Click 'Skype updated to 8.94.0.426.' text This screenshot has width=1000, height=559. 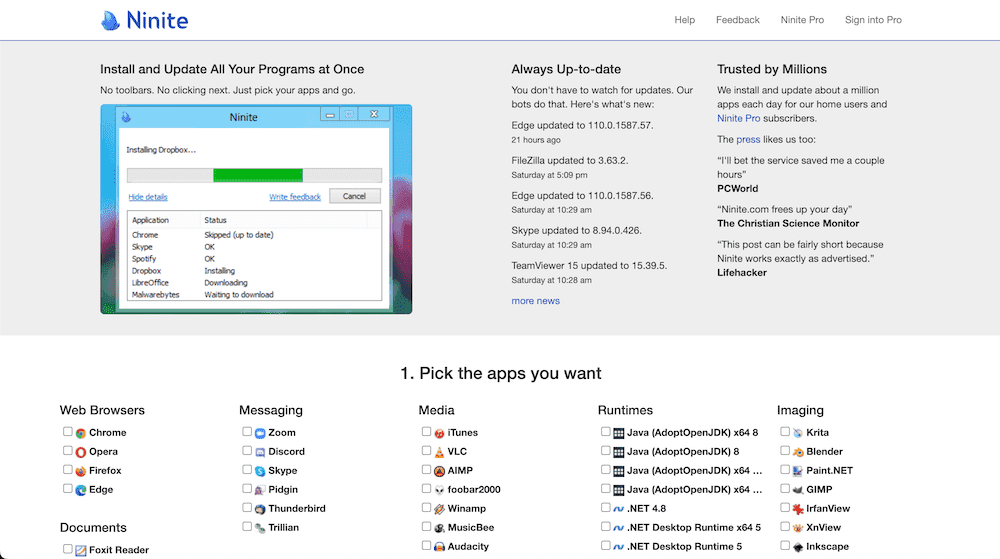[x=577, y=231]
